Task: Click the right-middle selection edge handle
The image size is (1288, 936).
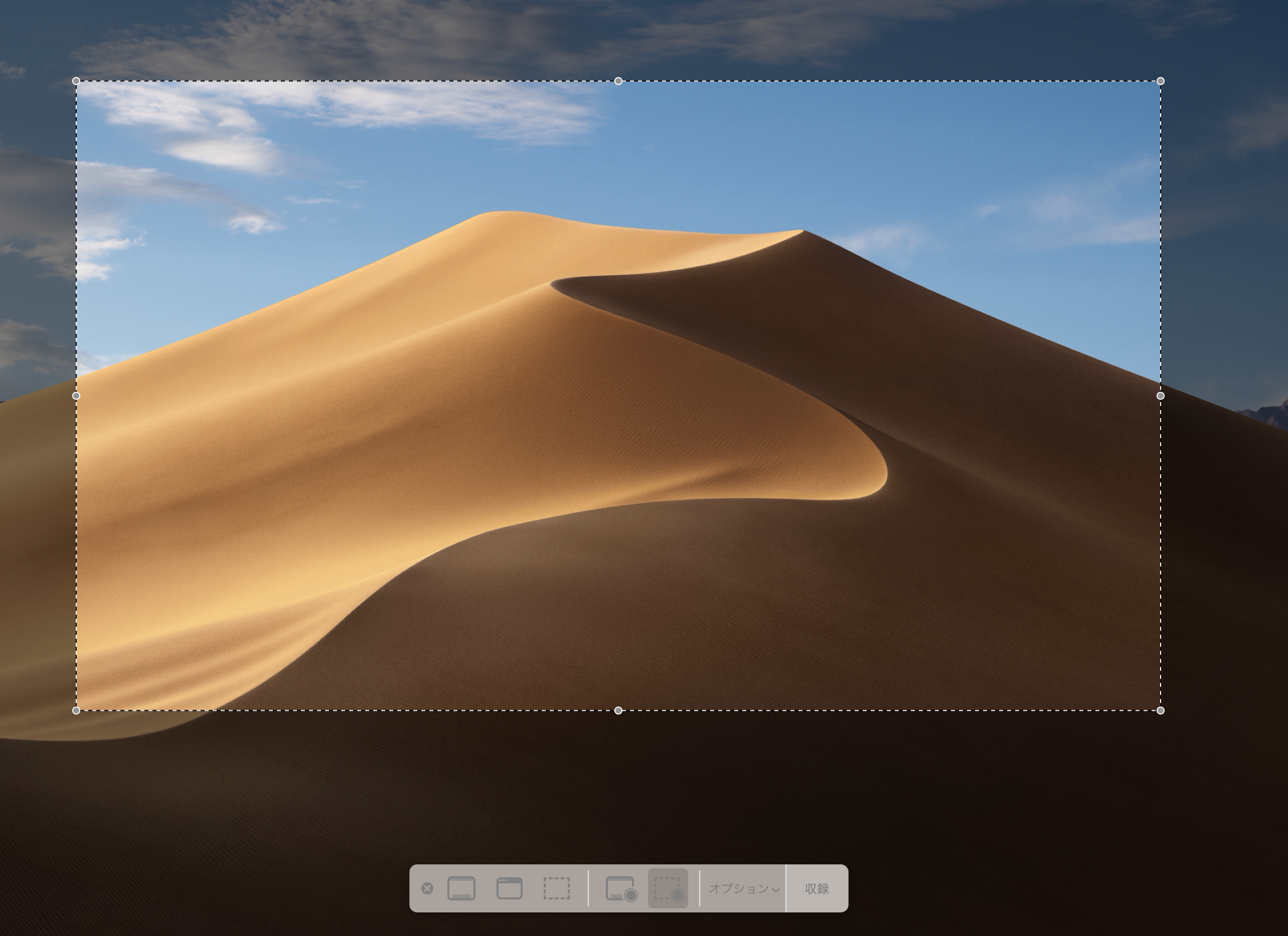Action: pyautogui.click(x=1160, y=396)
